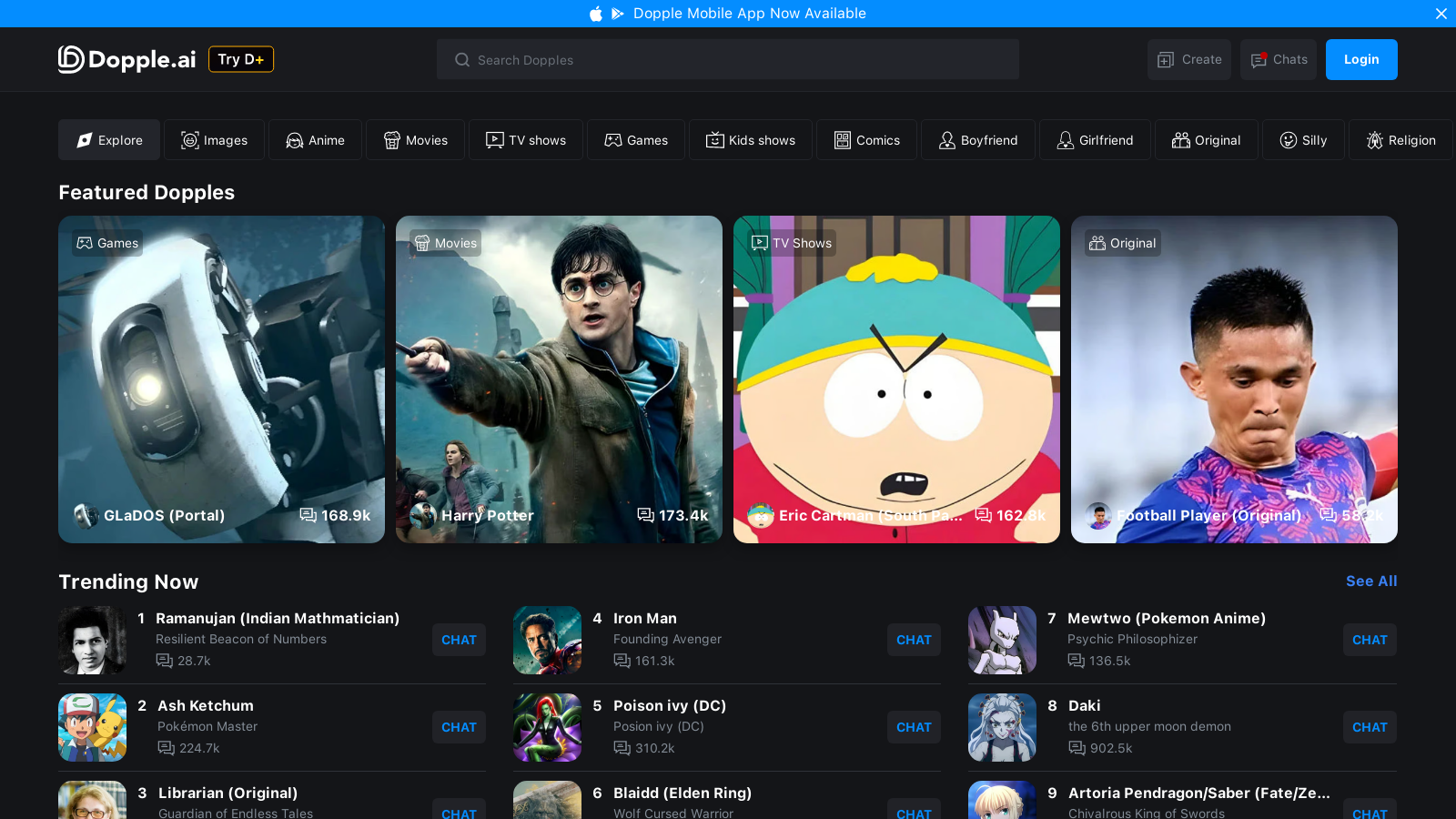Open the Chats panel
The image size is (1456, 819).
click(1278, 60)
